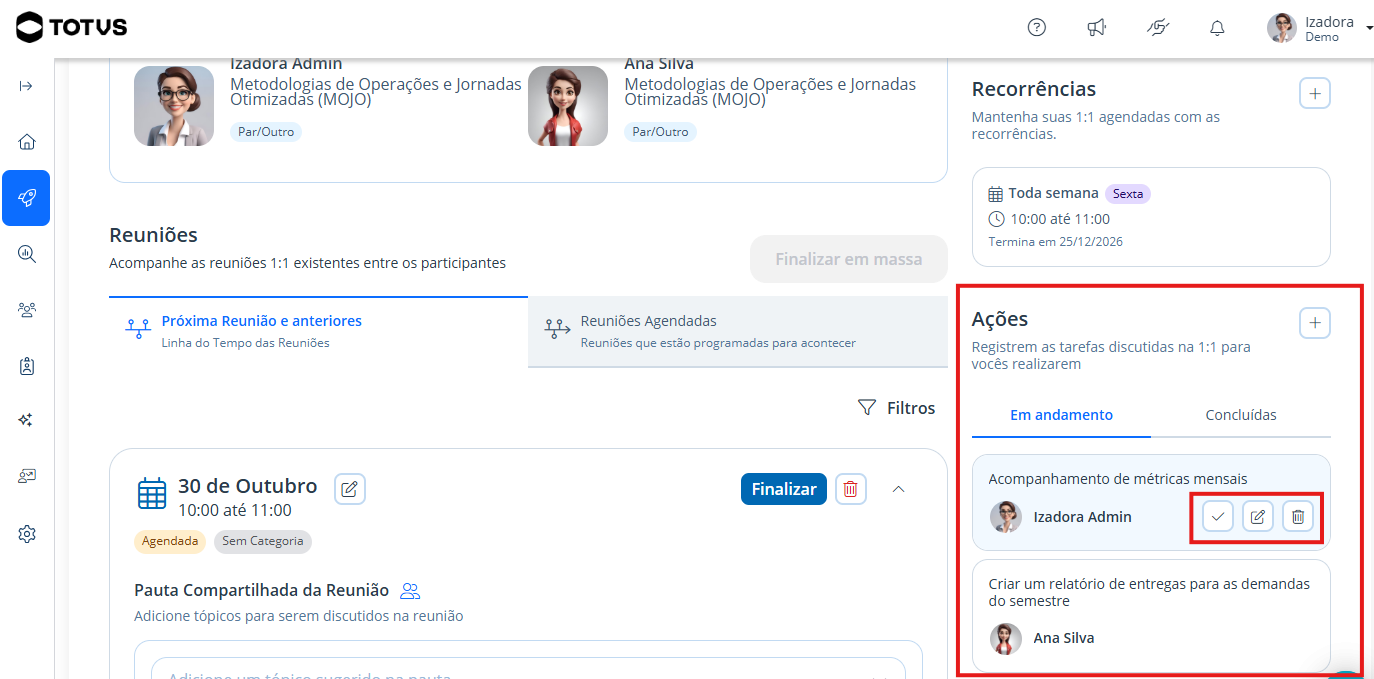This screenshot has height=679, width=1374.
Task: Click Izadora Admin avatar in action card
Action: click(x=1006, y=517)
